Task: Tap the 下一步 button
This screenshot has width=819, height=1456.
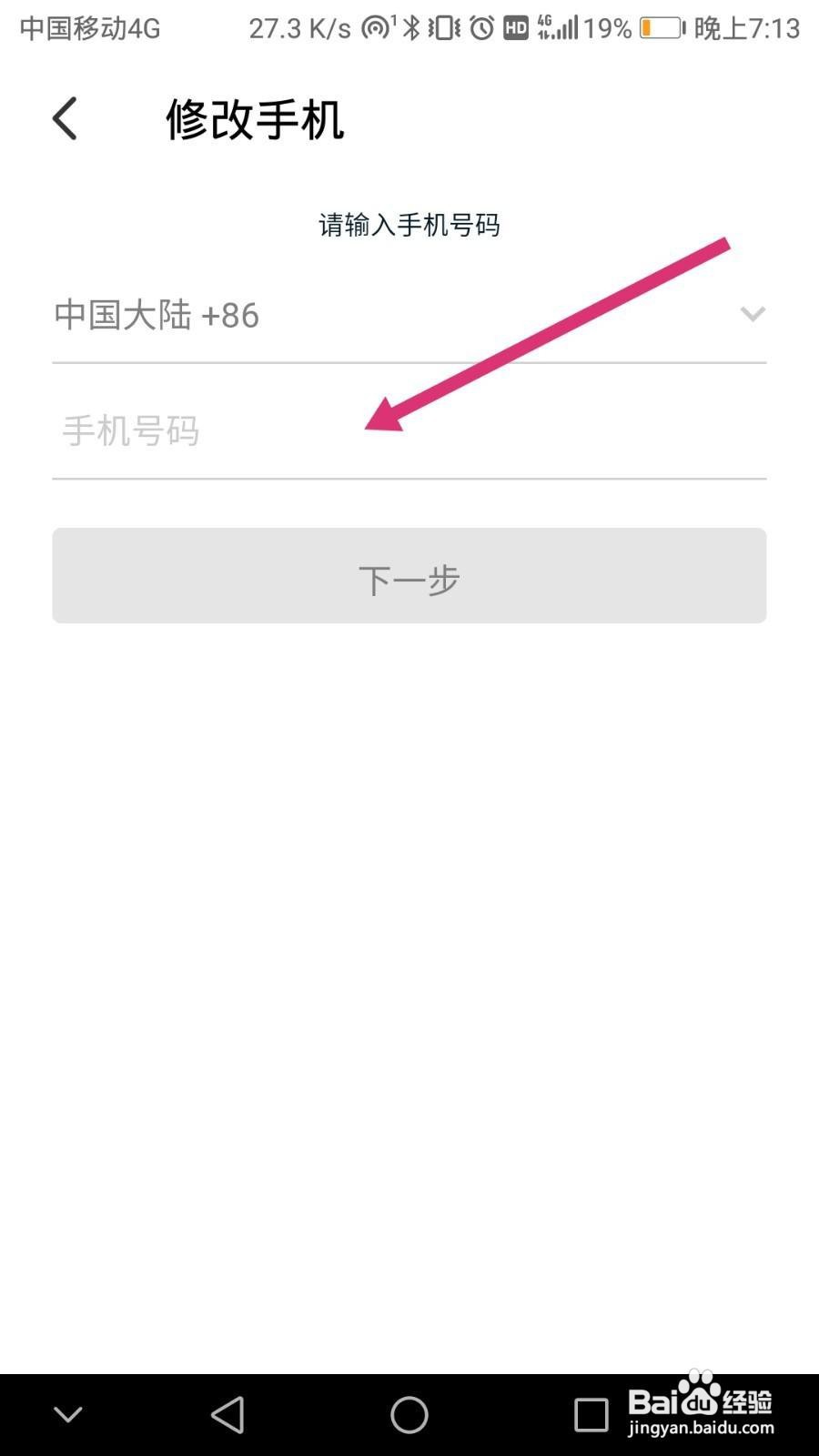Action: tap(409, 576)
